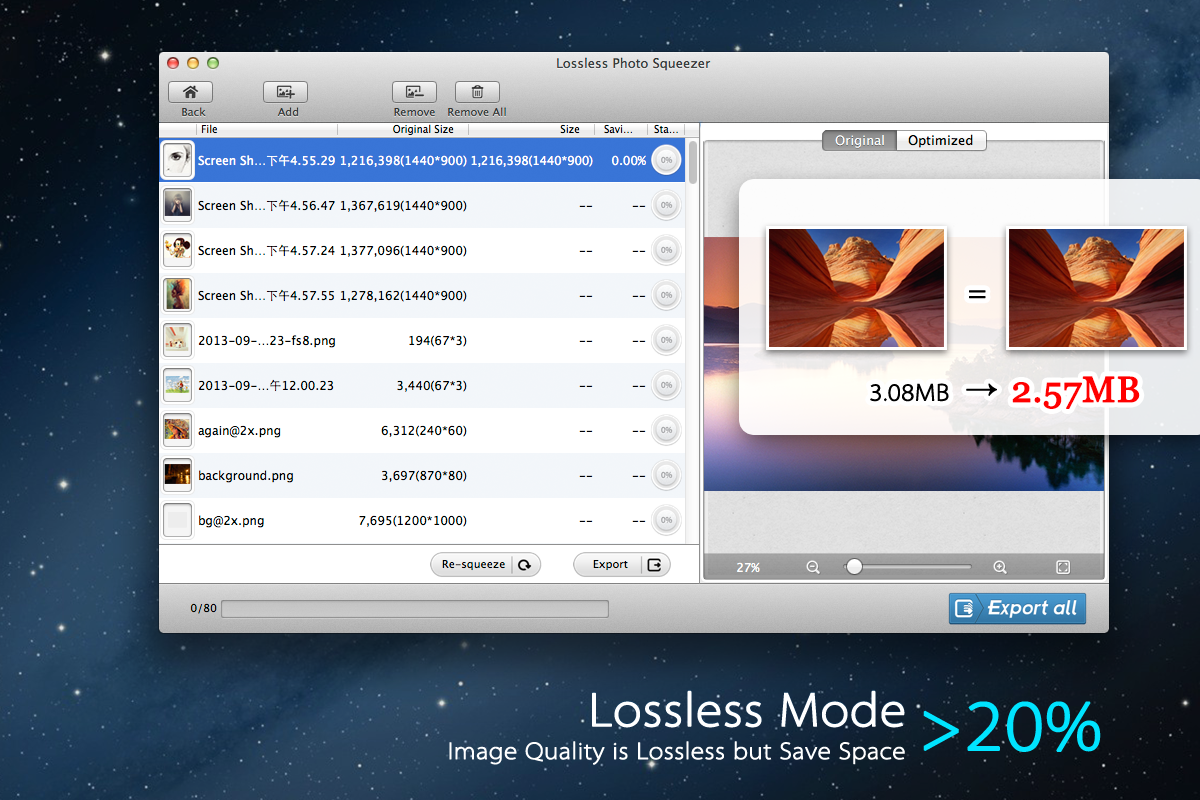Click status circle of background.png row

pos(666,475)
